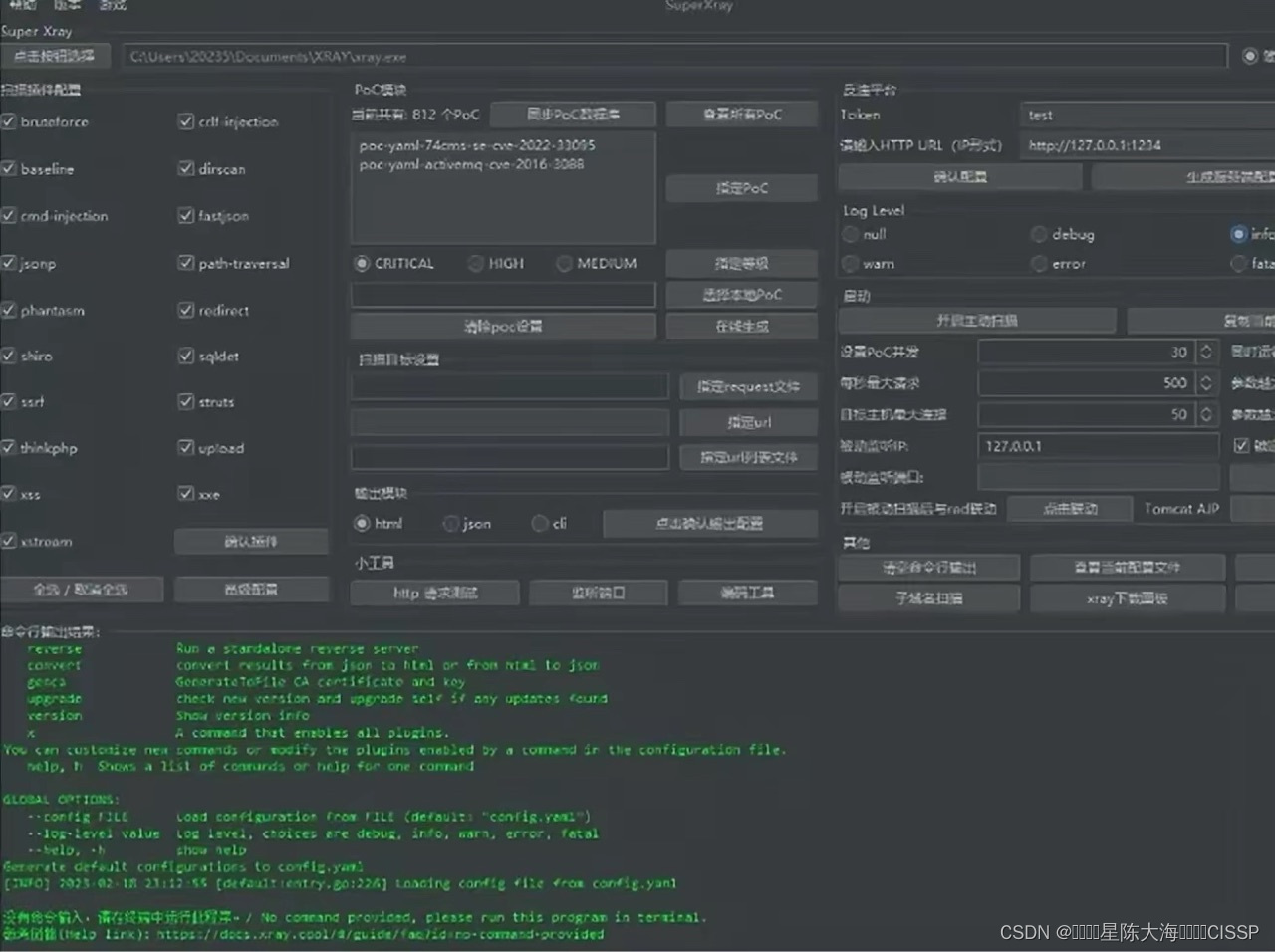
Task: Toggle the bruteforce plugin checkbox
Action: pos(9,121)
